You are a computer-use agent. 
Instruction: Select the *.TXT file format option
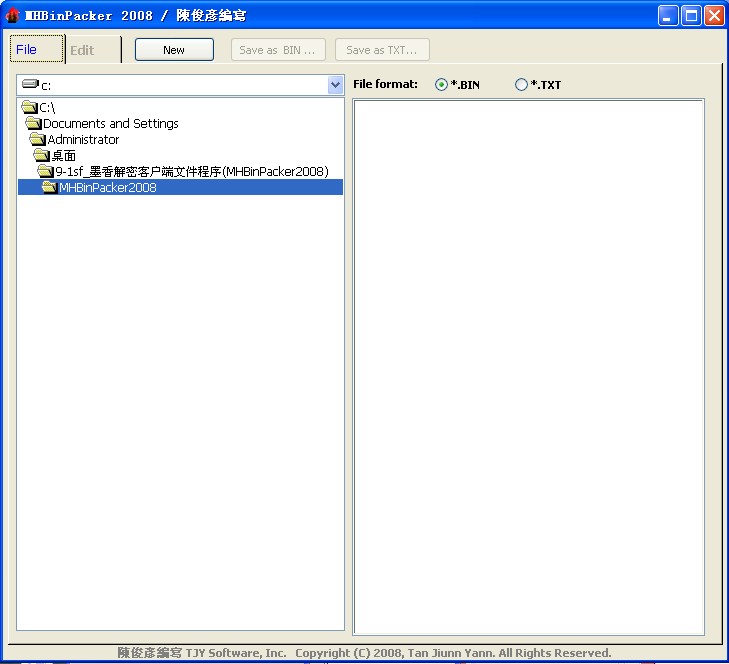click(x=521, y=85)
